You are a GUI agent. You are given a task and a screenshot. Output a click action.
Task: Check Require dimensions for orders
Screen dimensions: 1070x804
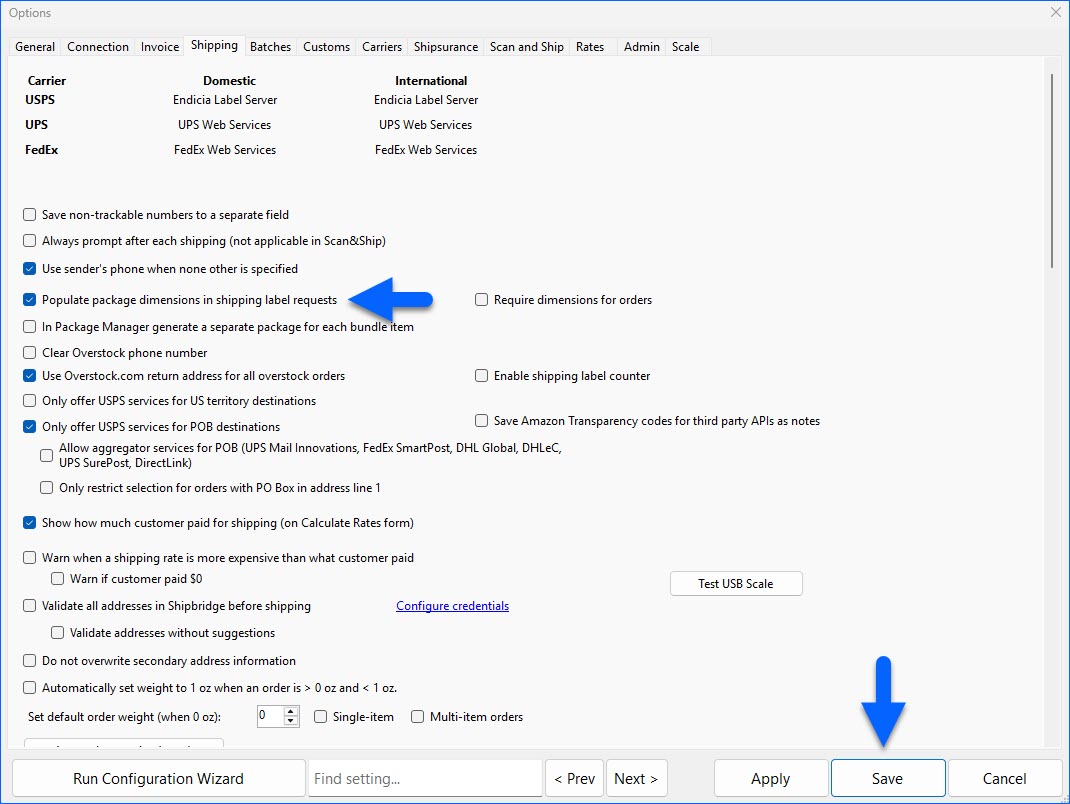482,300
